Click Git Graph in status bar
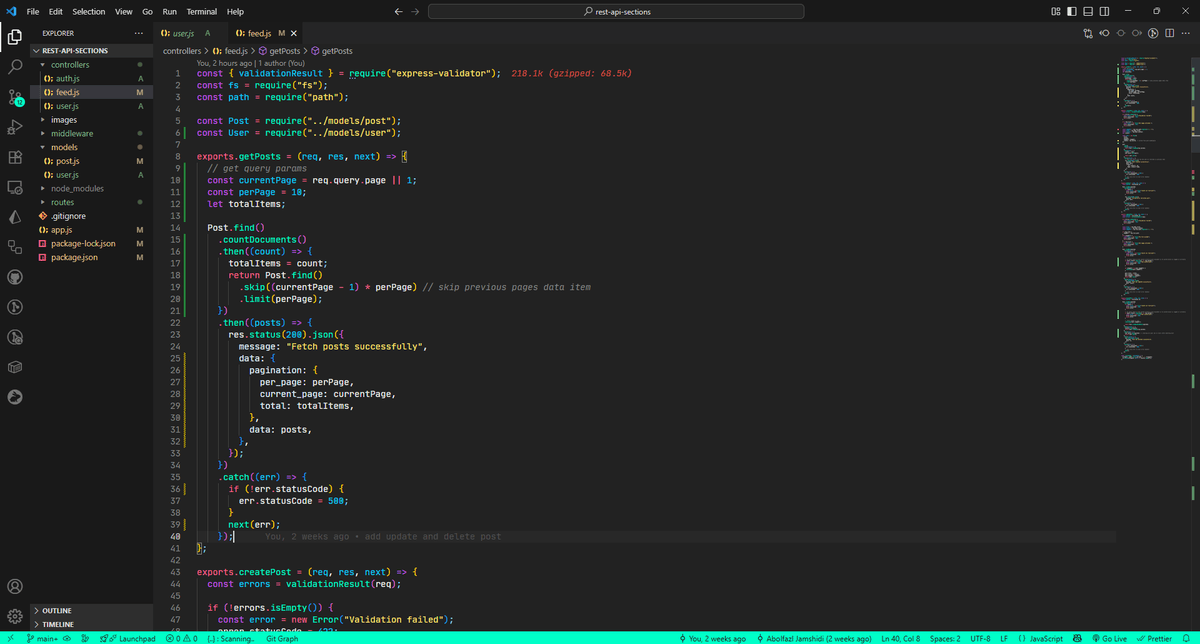 tap(282, 638)
